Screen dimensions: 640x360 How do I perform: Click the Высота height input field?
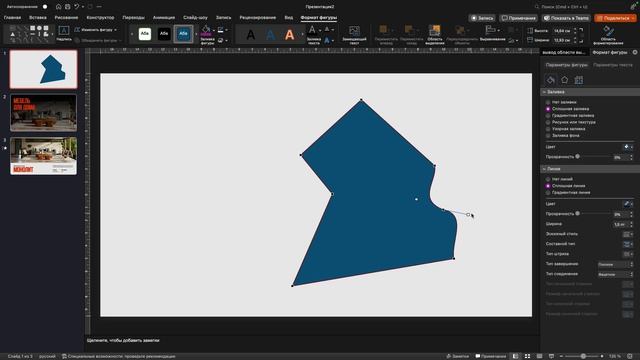tap(562, 31)
